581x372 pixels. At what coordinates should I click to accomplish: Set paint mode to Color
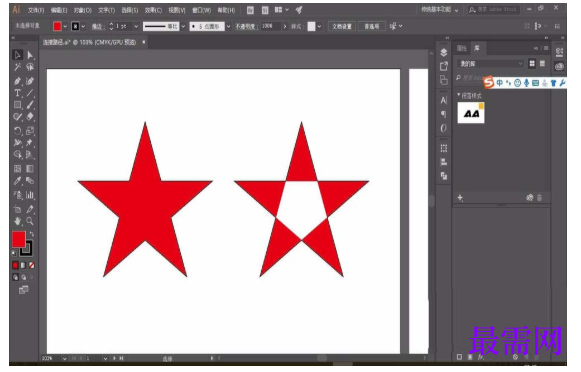tap(15, 265)
